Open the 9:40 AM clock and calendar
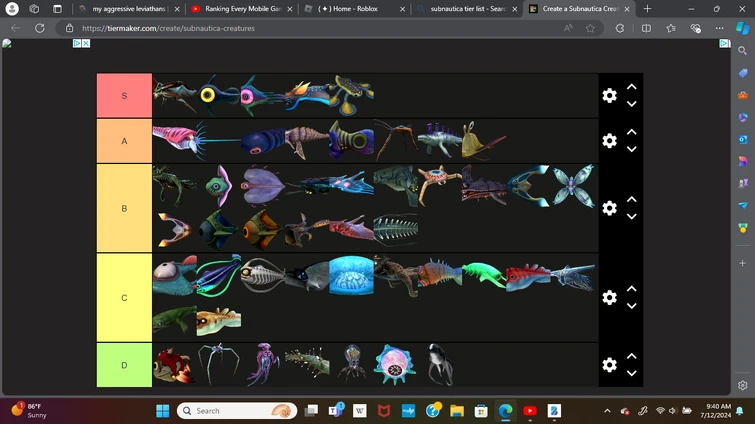The height and width of the screenshot is (424, 755). (x=716, y=411)
